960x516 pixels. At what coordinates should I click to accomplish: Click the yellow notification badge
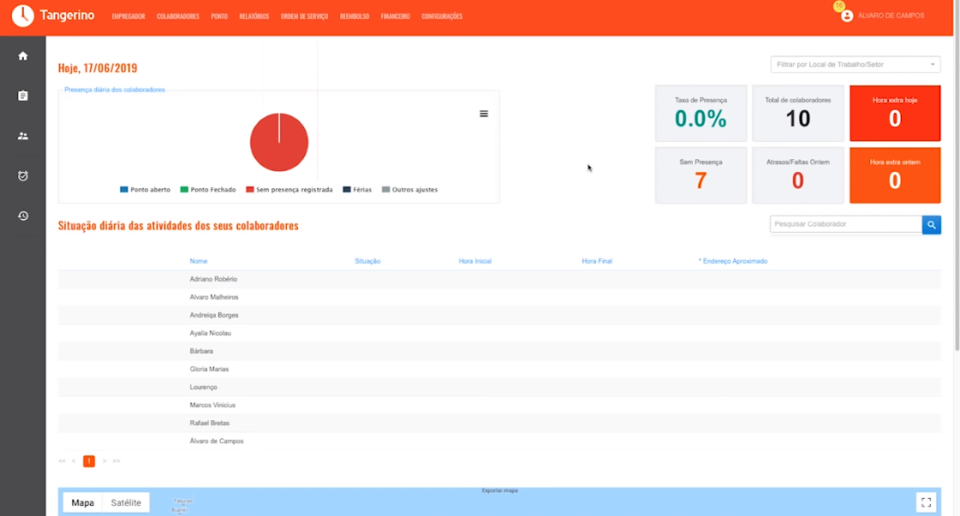tap(839, 6)
